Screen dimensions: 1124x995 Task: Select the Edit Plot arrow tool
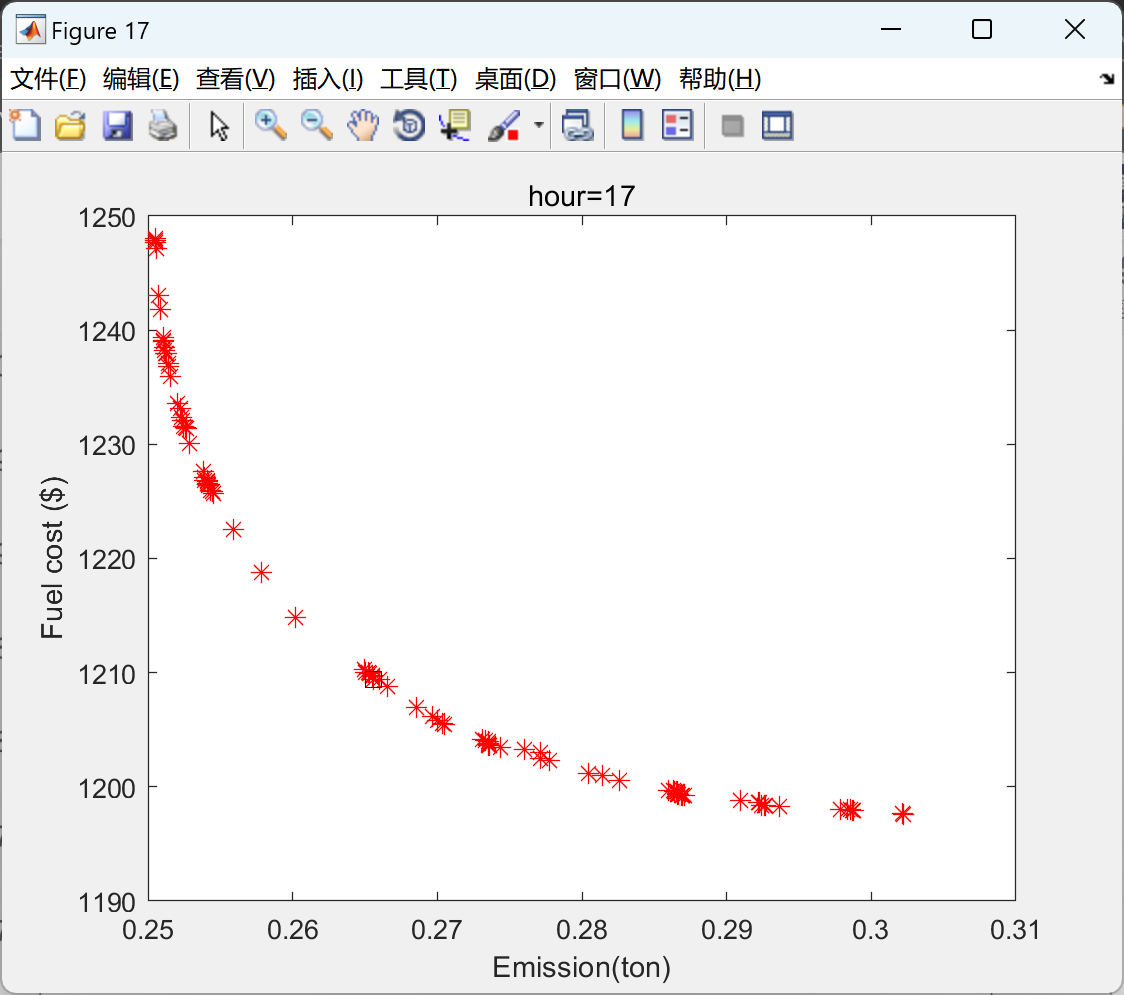click(x=219, y=126)
